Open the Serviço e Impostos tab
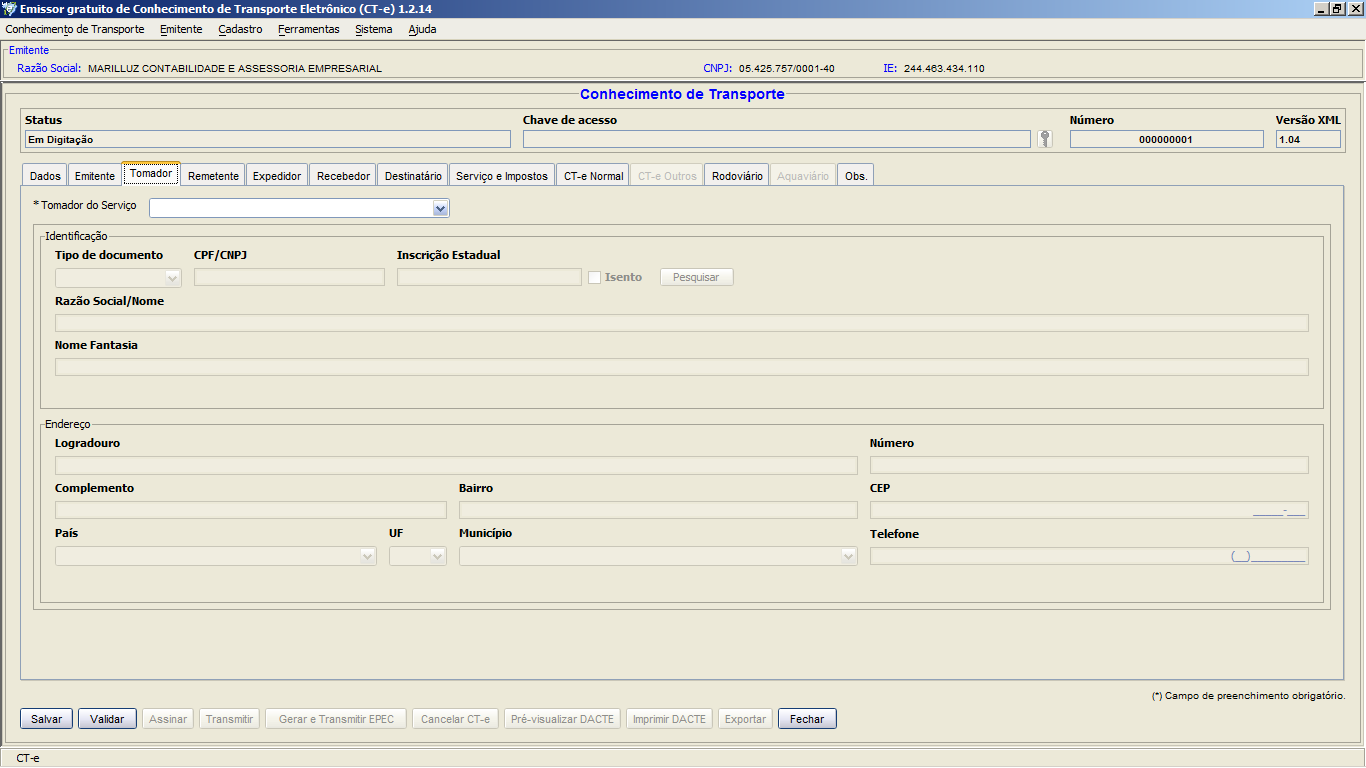This screenshot has width=1366, height=768. click(502, 176)
